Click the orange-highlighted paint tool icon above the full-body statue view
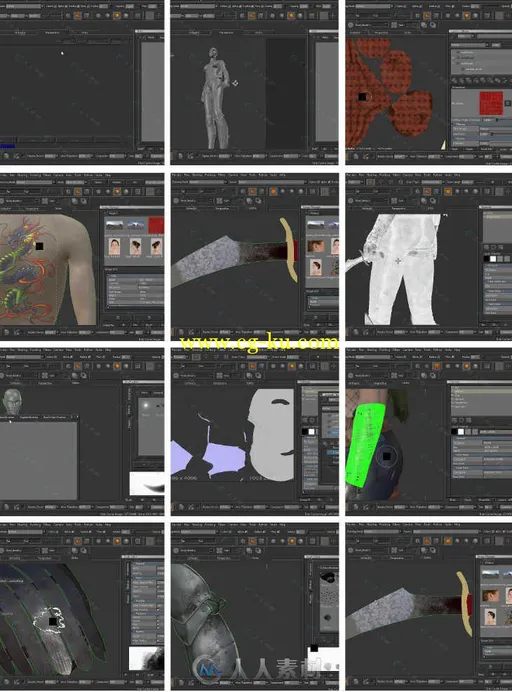 coord(252,15)
